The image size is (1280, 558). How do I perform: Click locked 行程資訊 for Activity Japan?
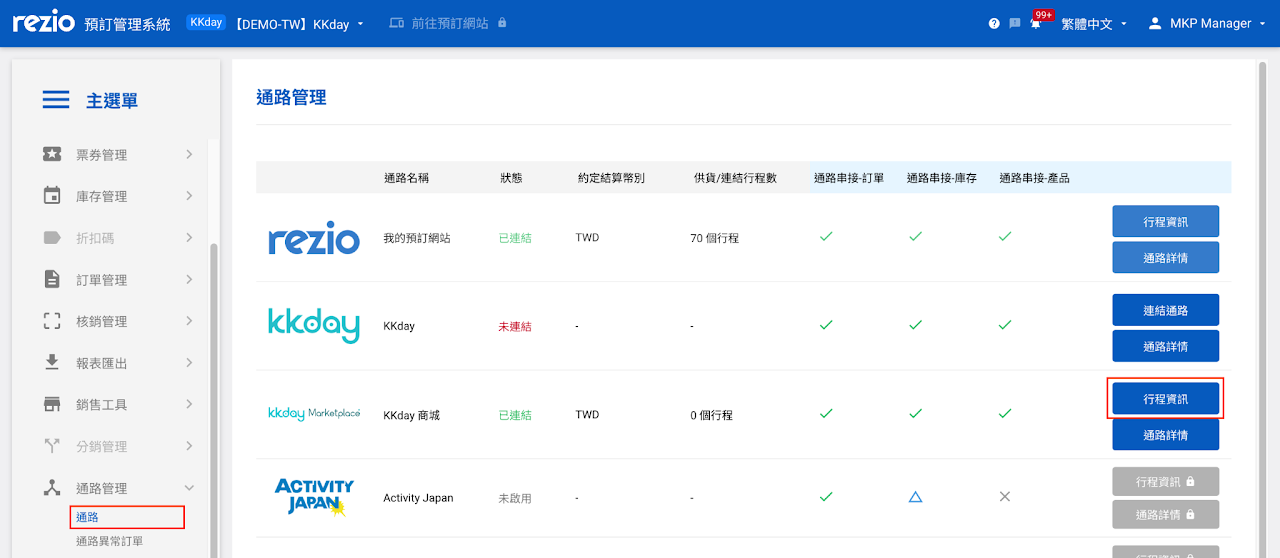[x=1165, y=481]
